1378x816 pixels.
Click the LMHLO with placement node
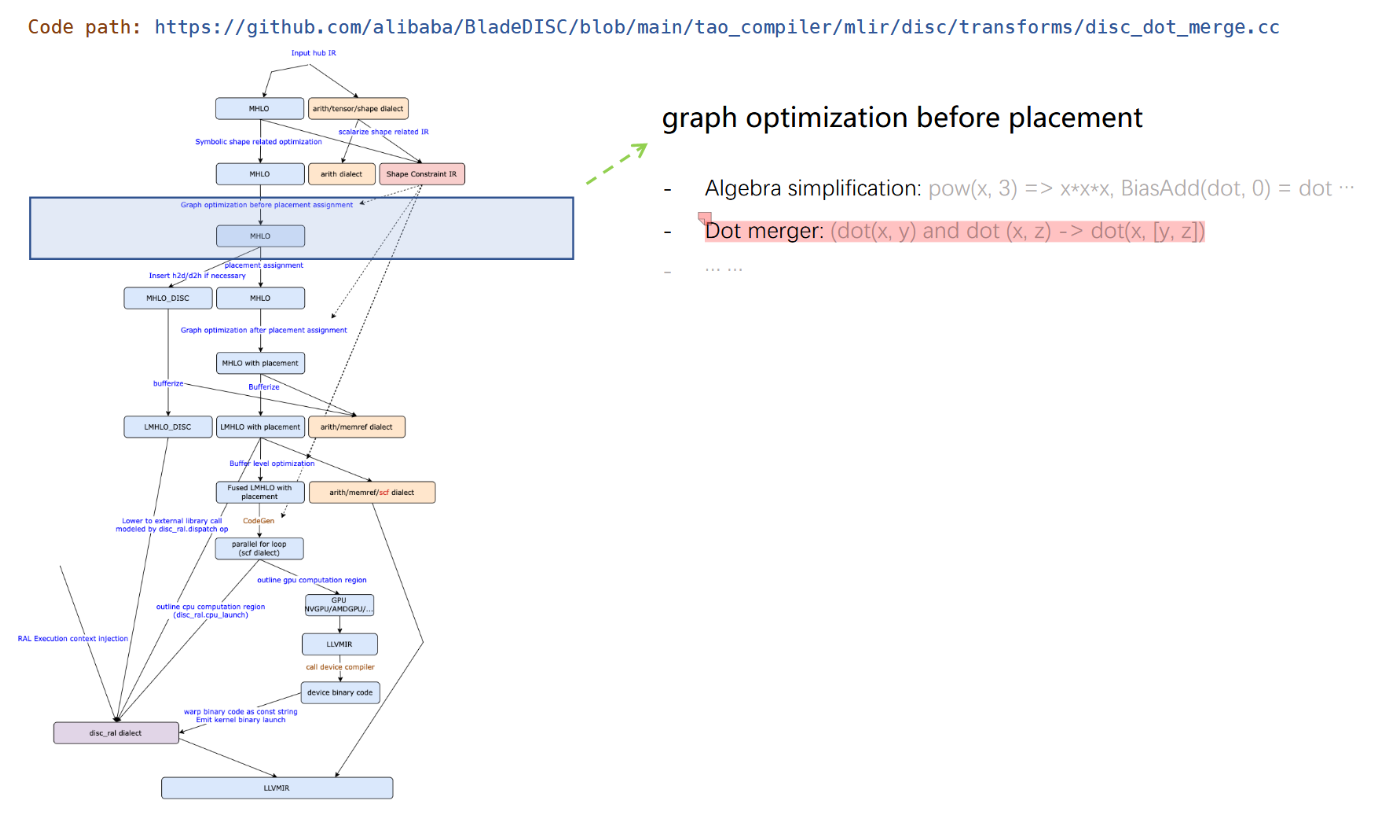[x=260, y=427]
